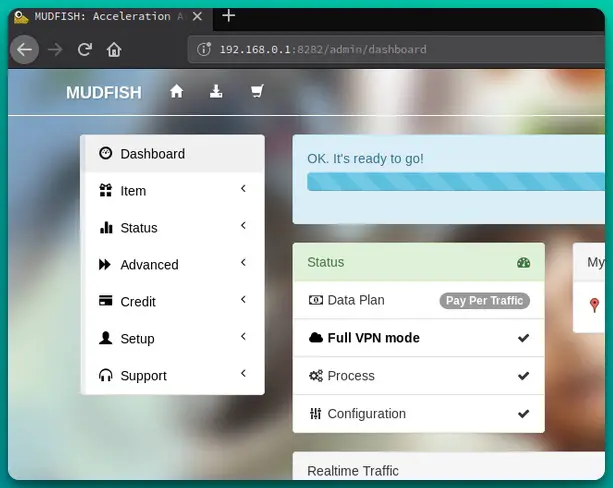Screen dimensions: 613x488
Task: Click the Process label
Action: click(x=351, y=376)
